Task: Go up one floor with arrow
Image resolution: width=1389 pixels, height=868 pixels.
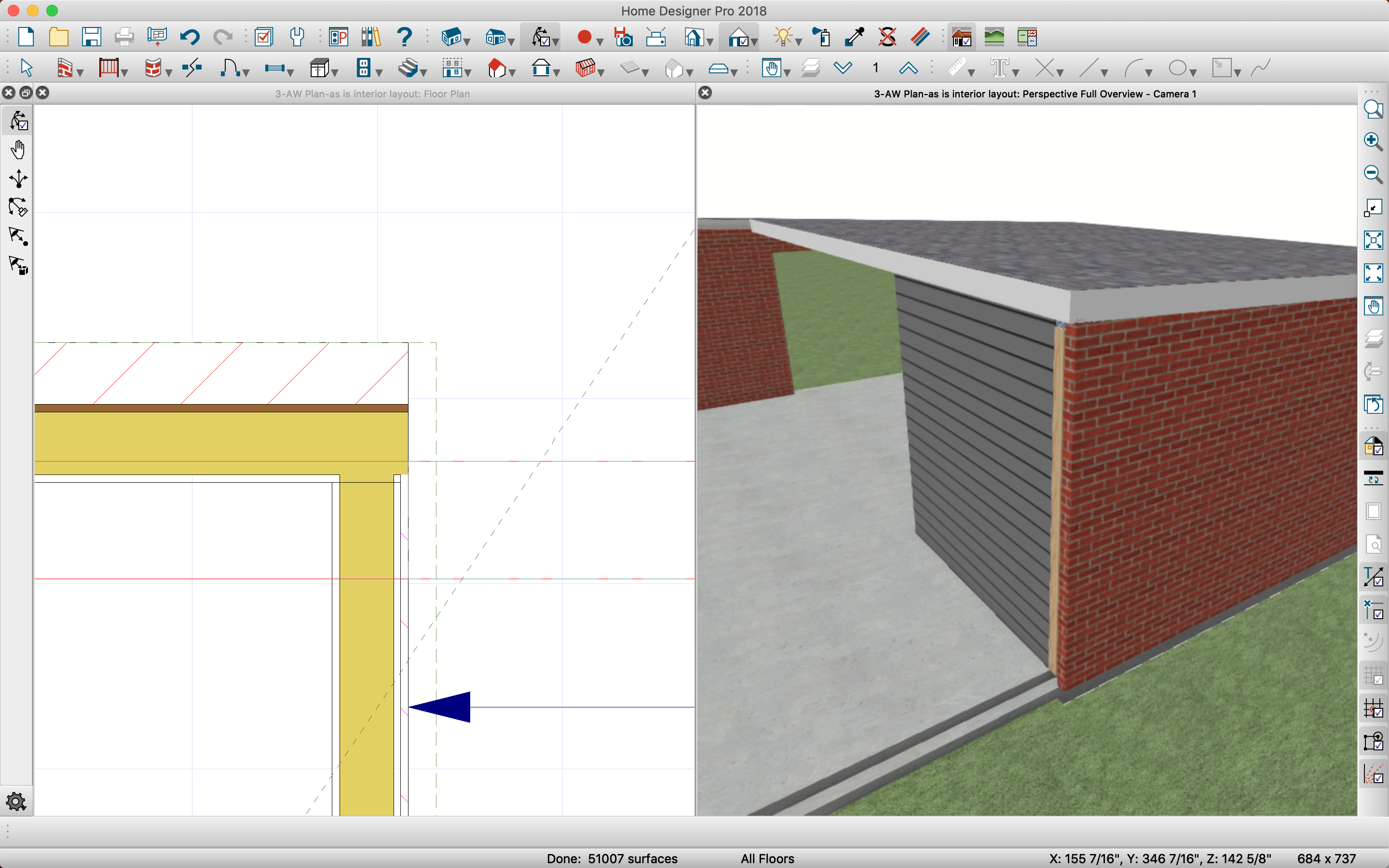Action: (908, 68)
